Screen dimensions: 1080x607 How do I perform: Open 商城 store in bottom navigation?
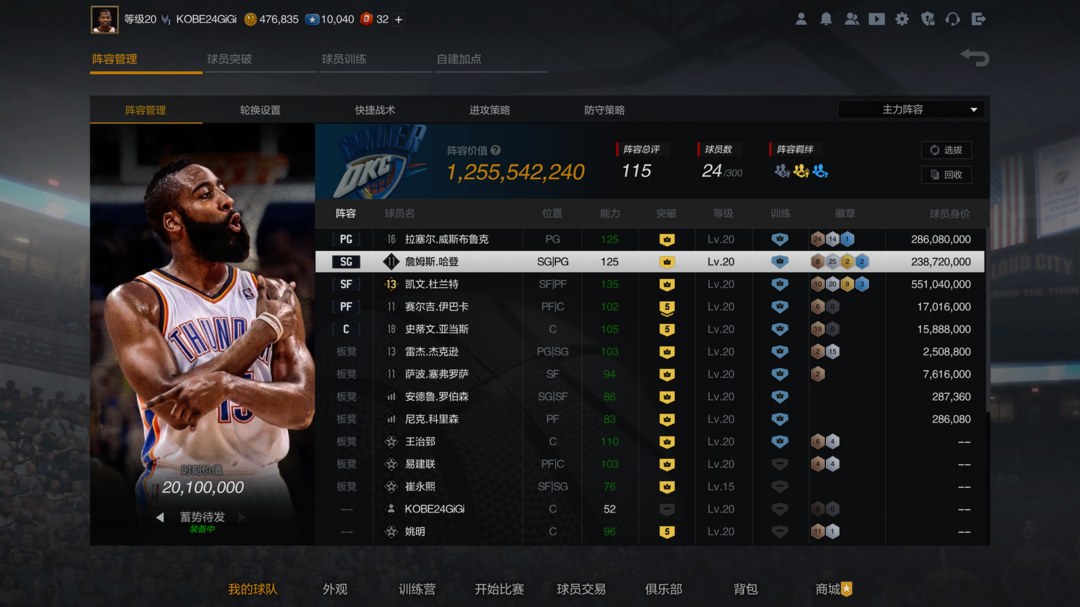point(833,589)
